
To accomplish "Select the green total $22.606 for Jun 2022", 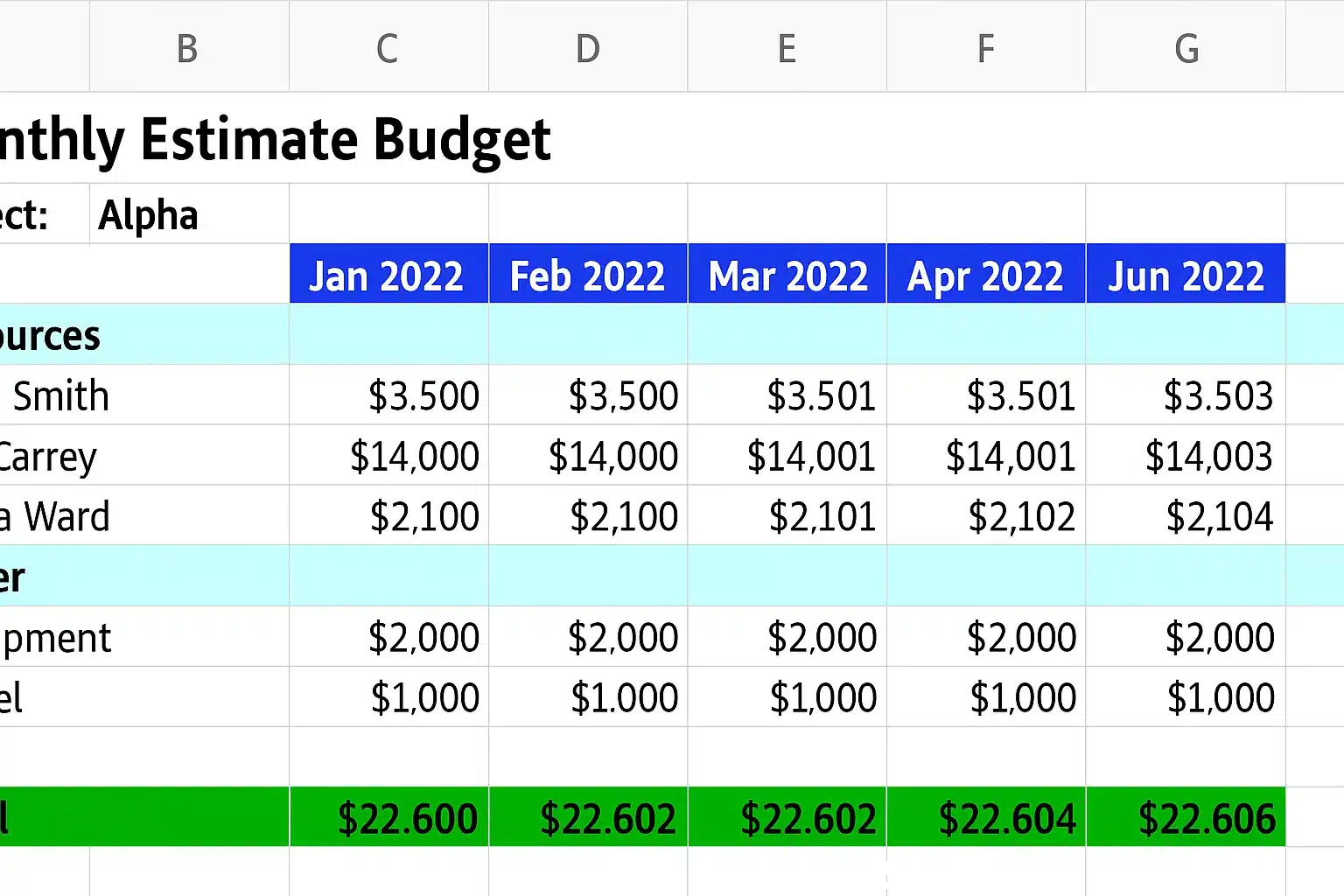I will [1186, 817].
